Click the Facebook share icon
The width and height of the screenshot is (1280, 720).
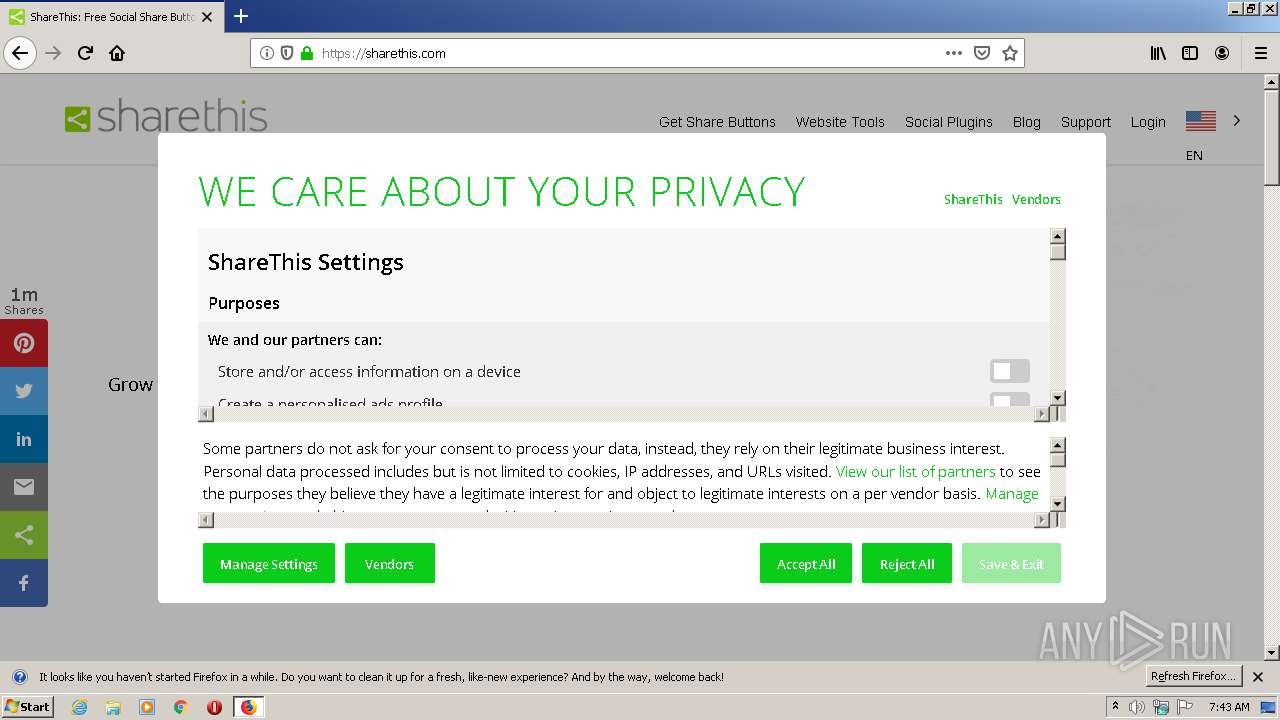click(x=24, y=583)
